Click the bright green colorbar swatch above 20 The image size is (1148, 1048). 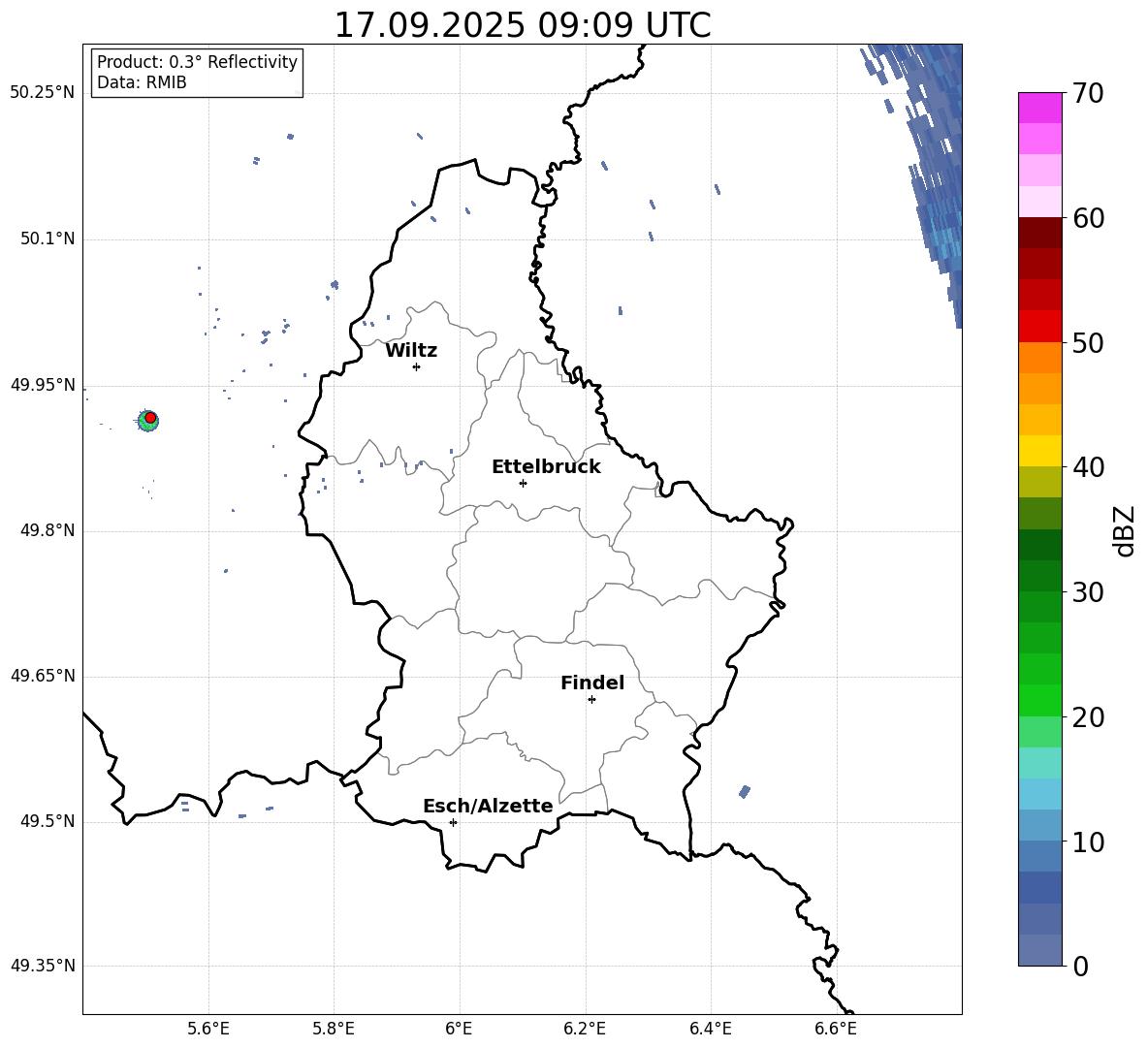1039,700
